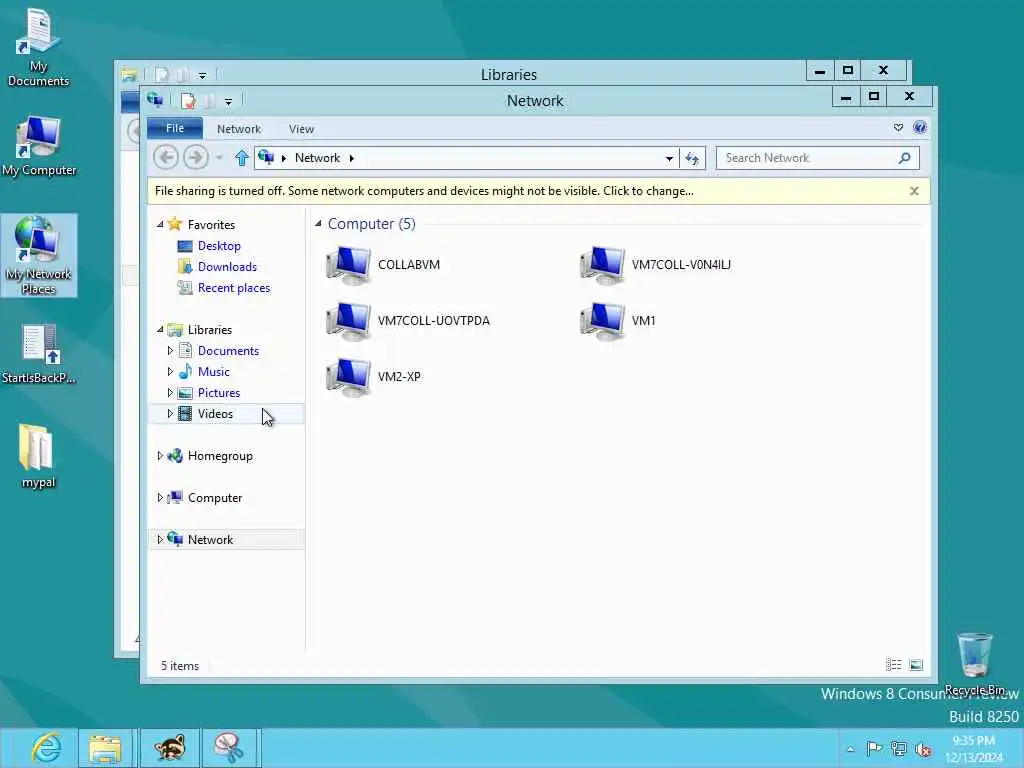Collapse the Favorites tree node
Image resolution: width=1024 pixels, height=768 pixels.
(160, 224)
